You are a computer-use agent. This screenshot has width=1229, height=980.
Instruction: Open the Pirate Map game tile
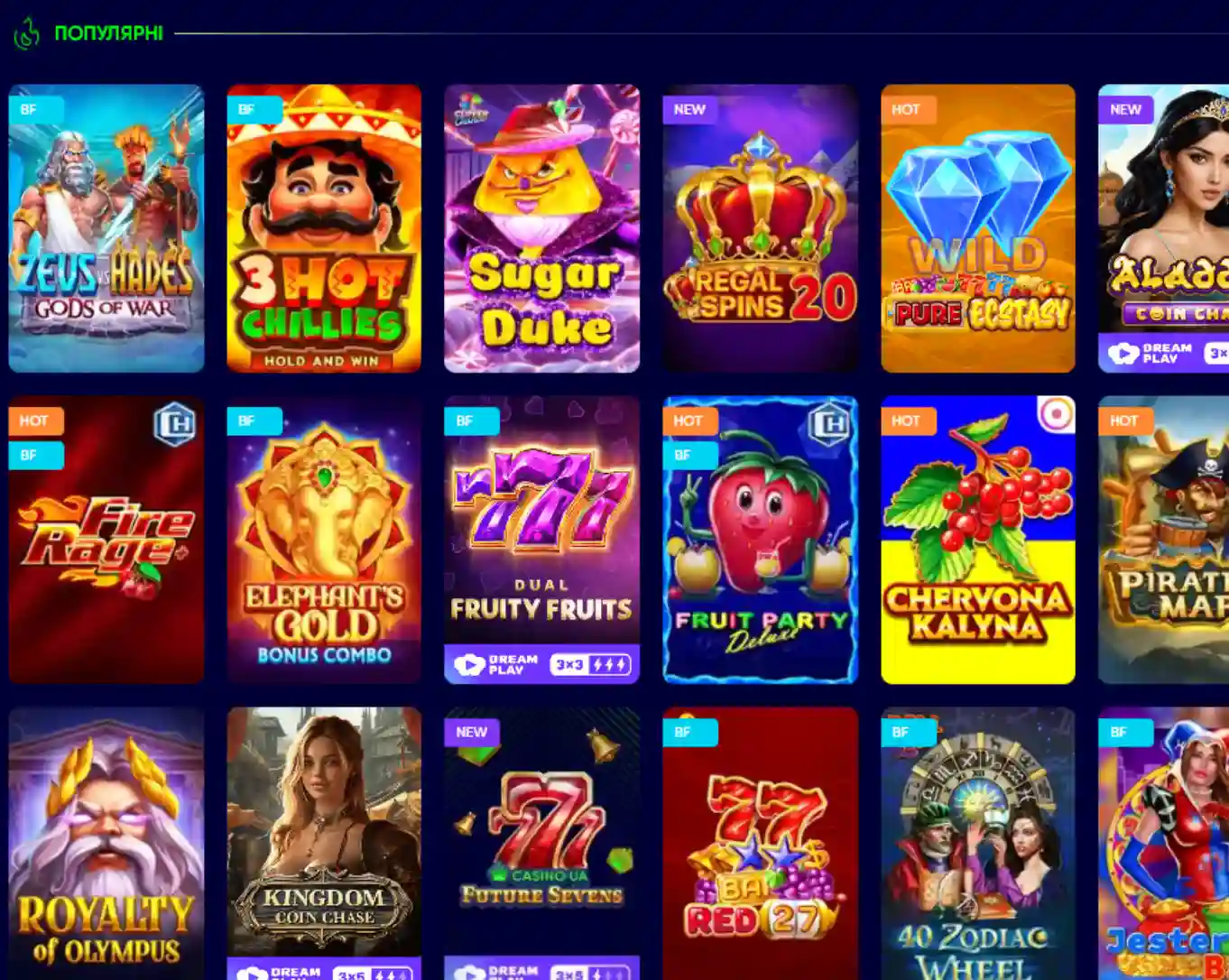1164,540
